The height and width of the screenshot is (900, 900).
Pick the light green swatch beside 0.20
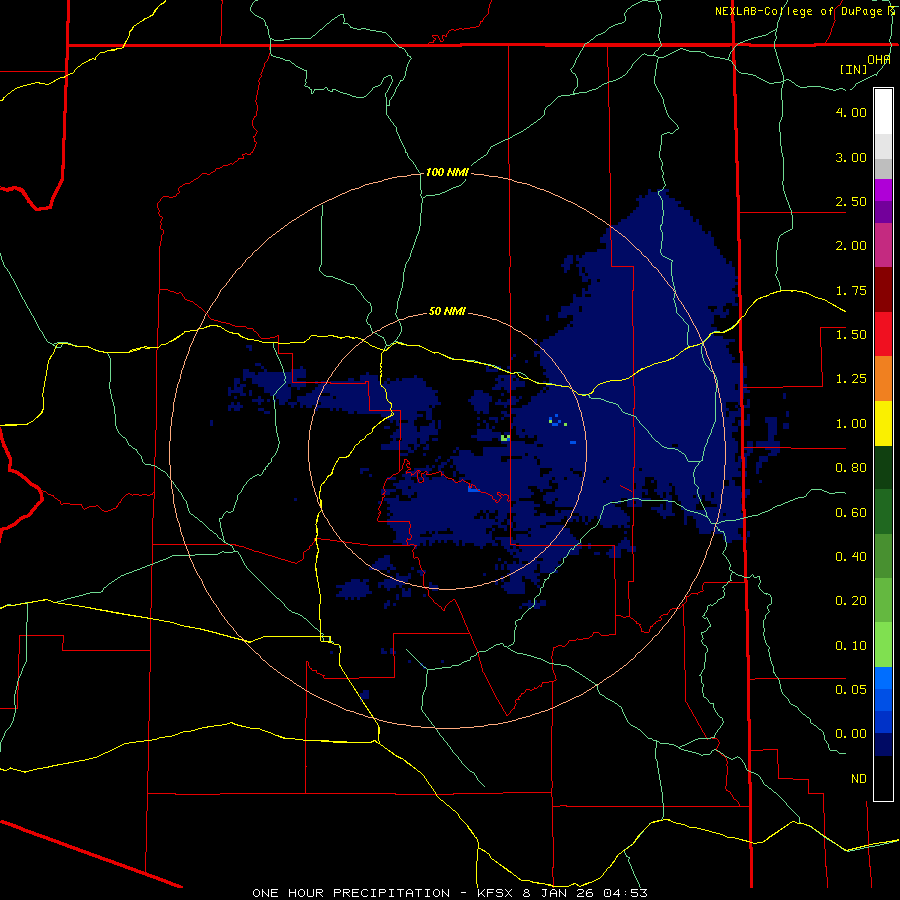click(883, 600)
